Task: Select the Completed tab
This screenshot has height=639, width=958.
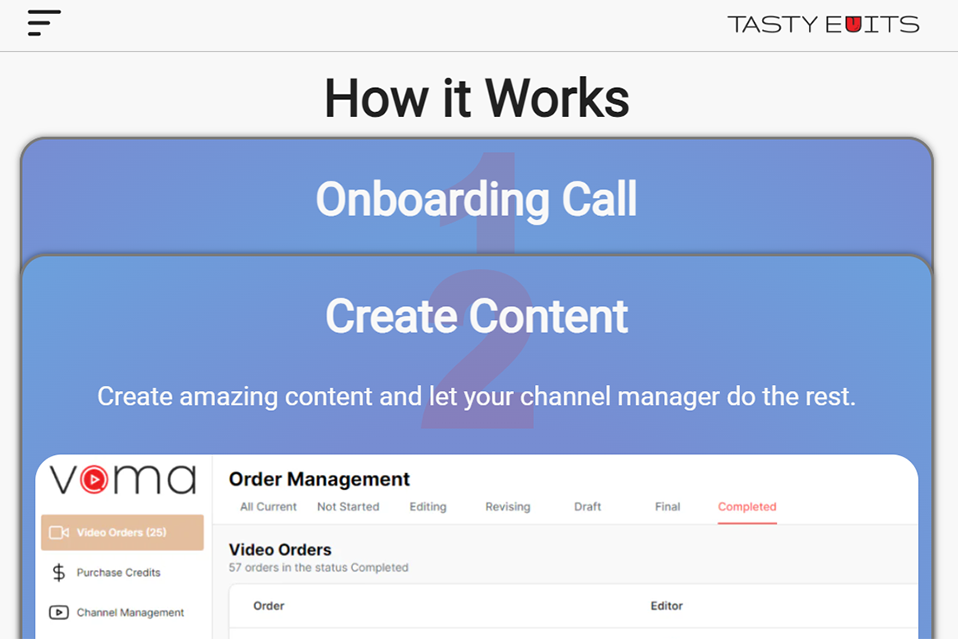Action: pyautogui.click(x=747, y=506)
